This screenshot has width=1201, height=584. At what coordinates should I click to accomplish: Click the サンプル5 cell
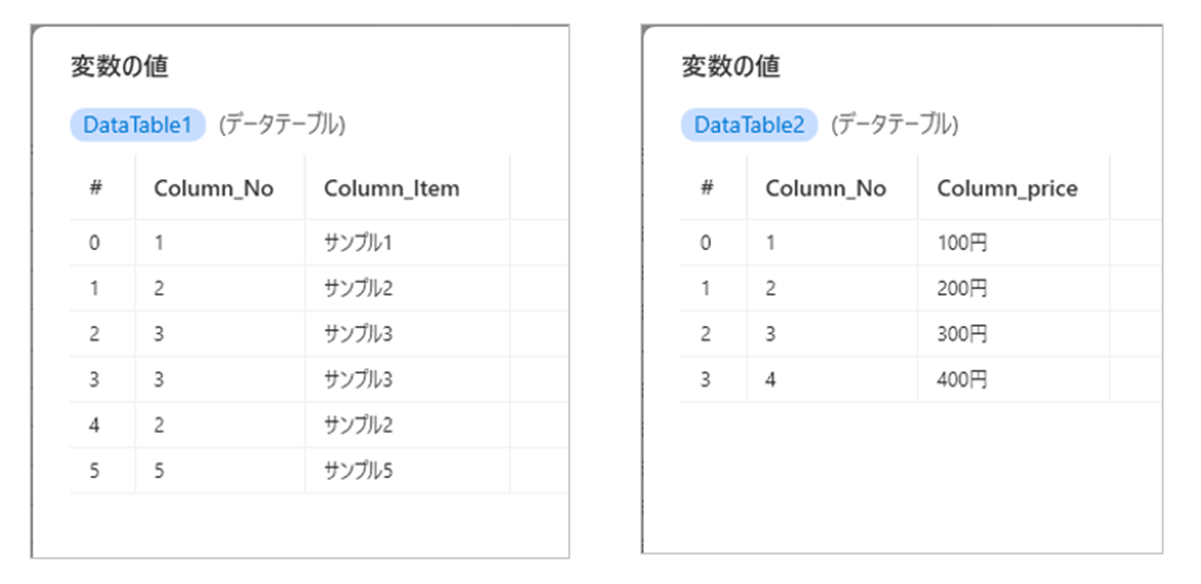pos(358,471)
